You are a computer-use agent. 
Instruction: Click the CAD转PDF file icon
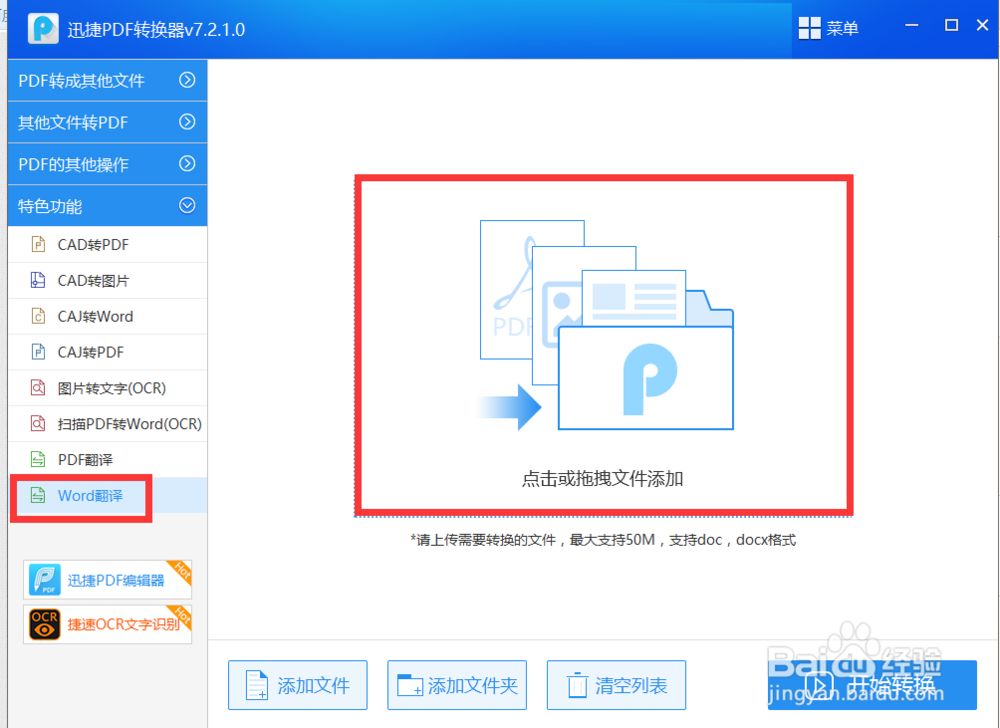click(38, 244)
